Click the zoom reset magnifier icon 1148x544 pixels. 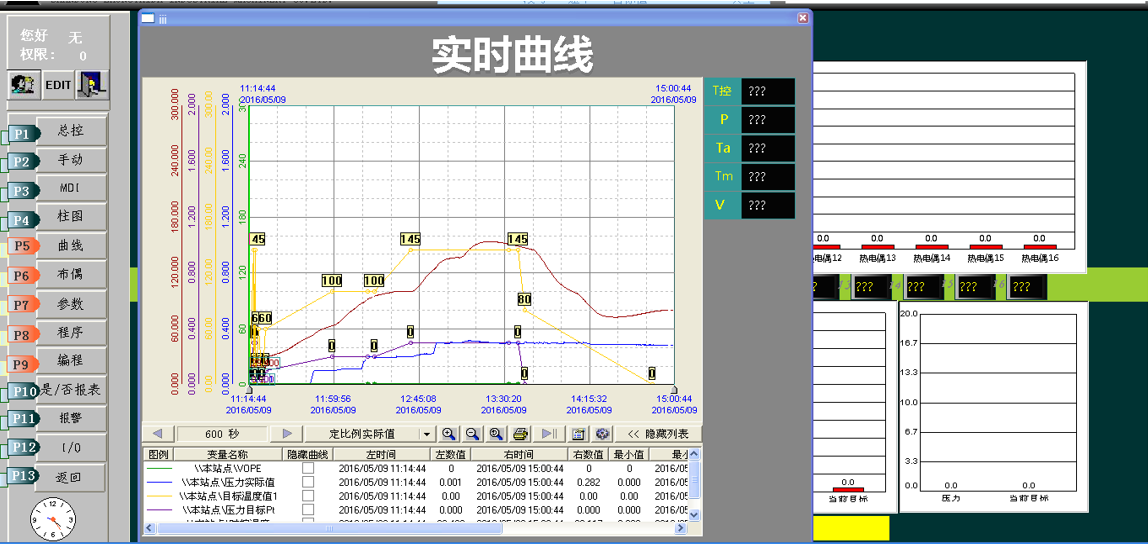pos(496,433)
